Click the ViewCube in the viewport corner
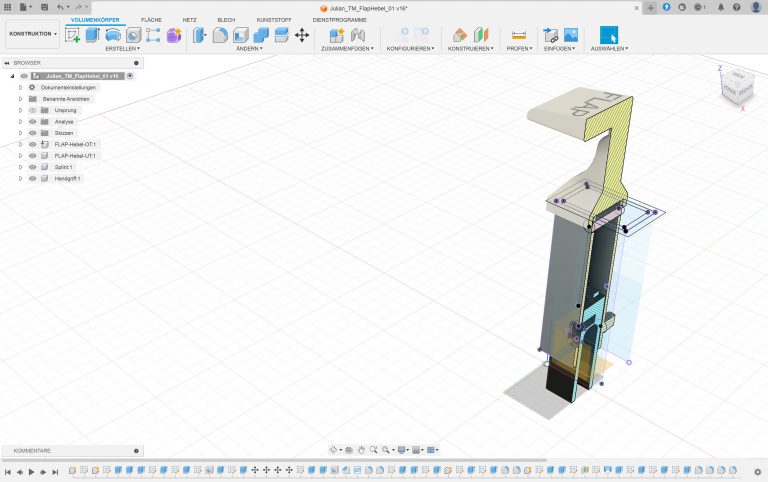 (735, 84)
